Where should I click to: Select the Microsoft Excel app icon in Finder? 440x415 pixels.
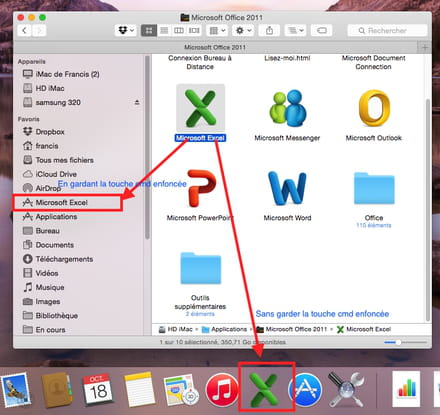click(200, 108)
